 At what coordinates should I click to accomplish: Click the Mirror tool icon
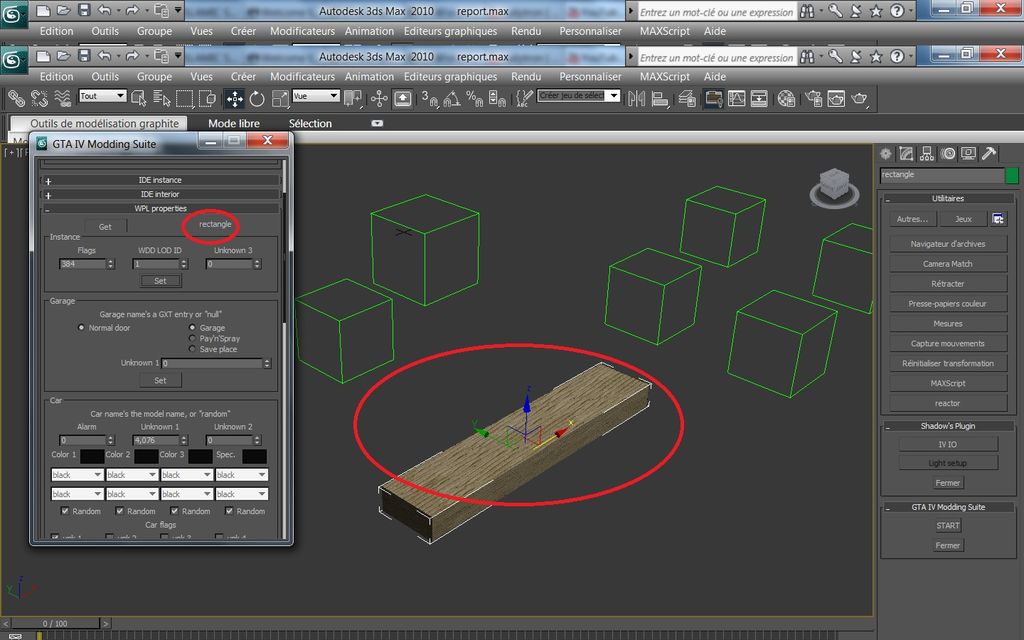click(636, 99)
